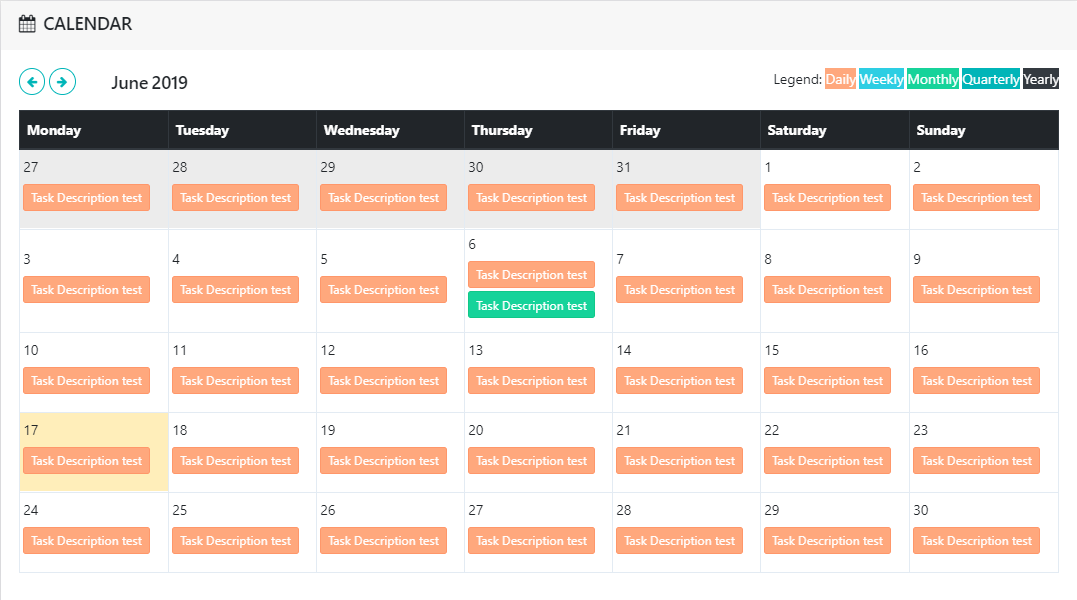Open the task on Sunday June 30
Viewport: 1077px width, 600px height.
pyautogui.click(x=976, y=541)
